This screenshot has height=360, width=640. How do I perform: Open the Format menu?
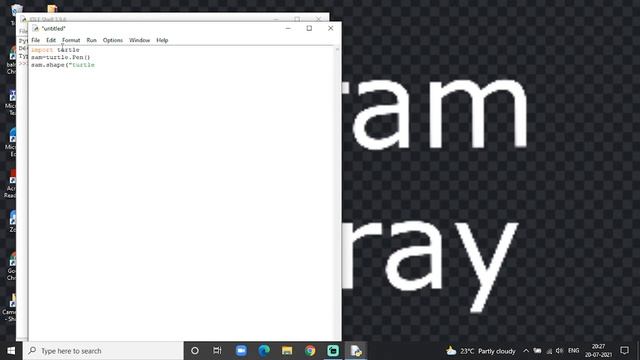click(x=71, y=40)
